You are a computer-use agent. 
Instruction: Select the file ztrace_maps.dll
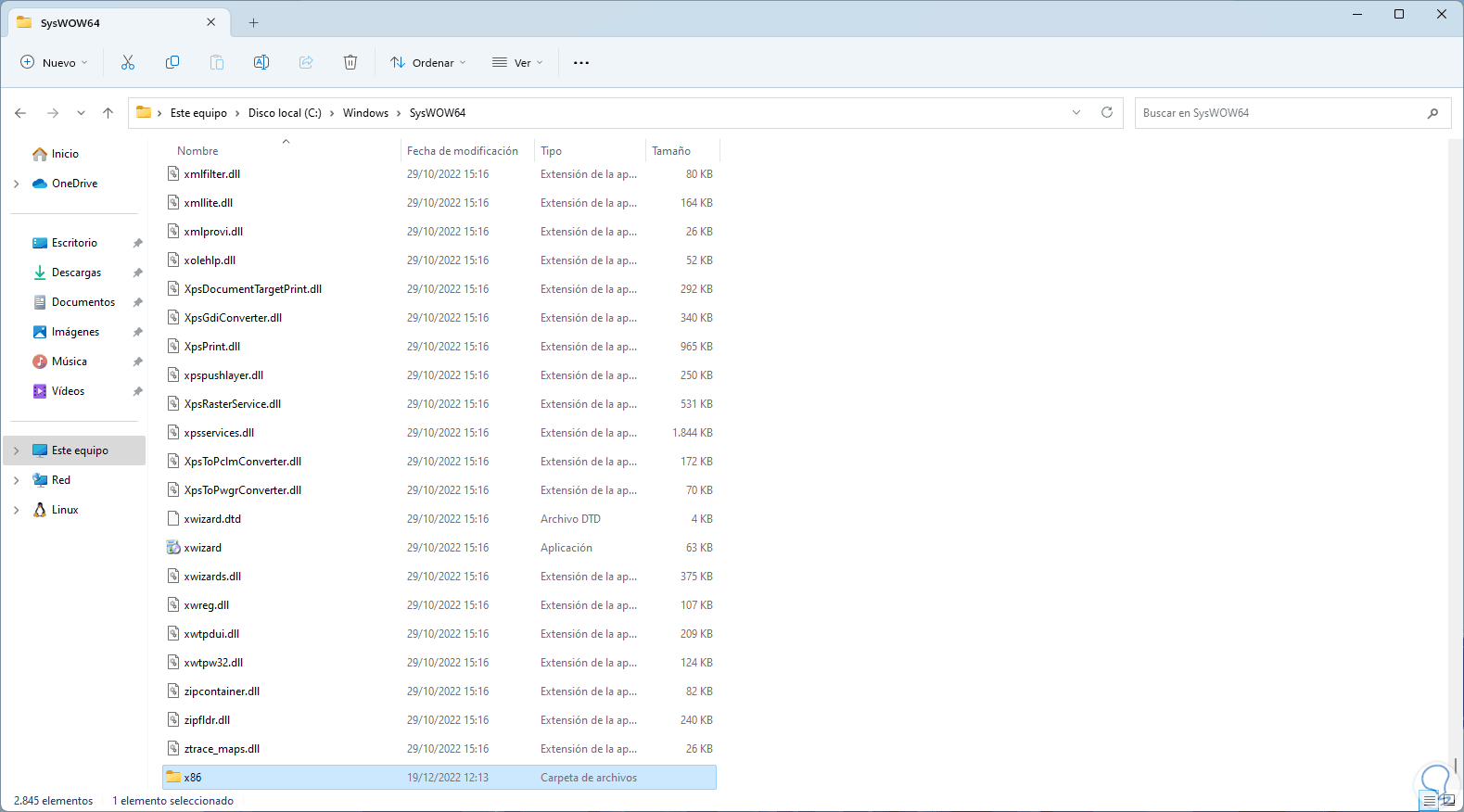tap(222, 748)
